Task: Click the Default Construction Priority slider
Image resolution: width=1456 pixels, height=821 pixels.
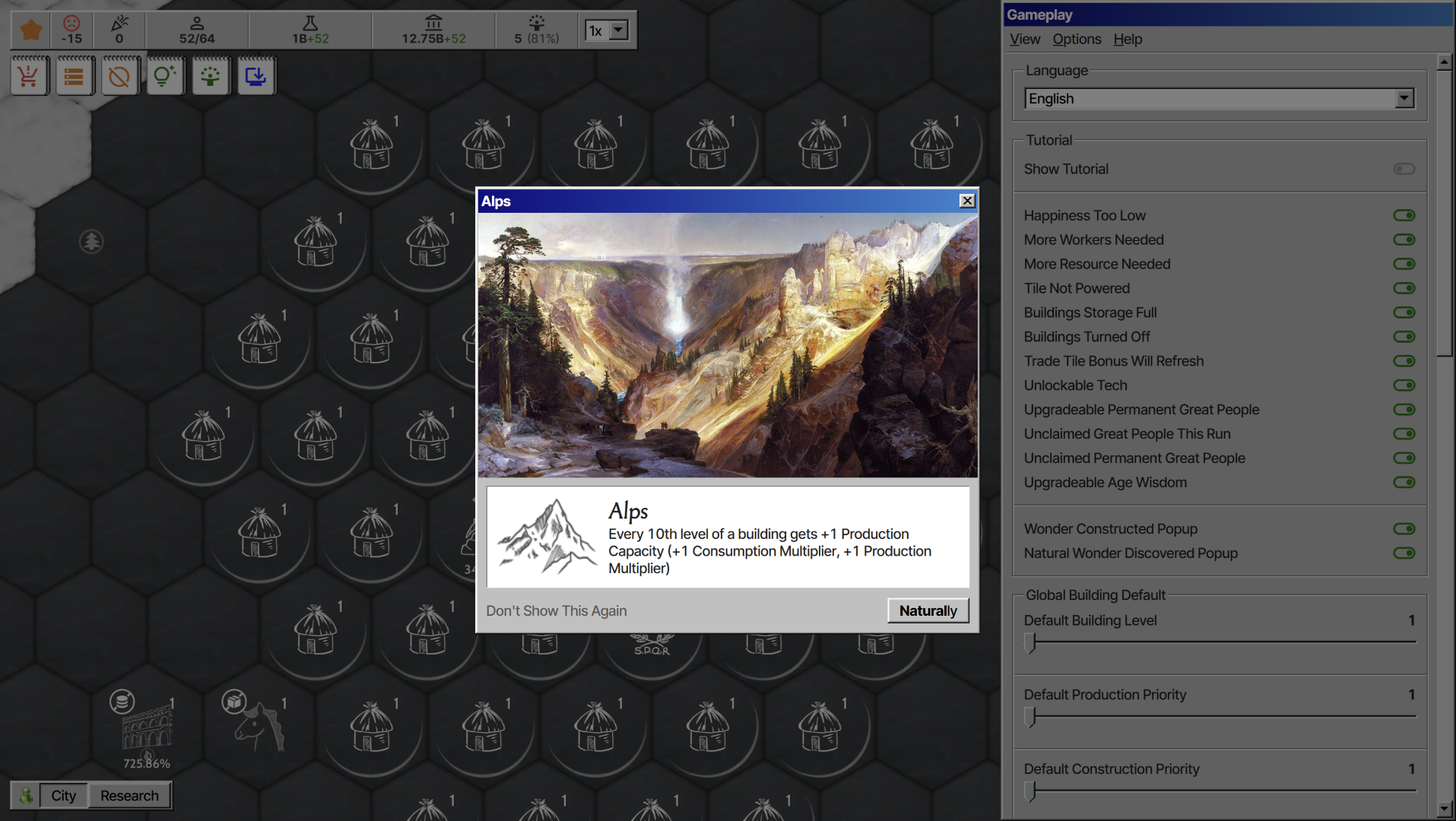Action: [1220, 791]
